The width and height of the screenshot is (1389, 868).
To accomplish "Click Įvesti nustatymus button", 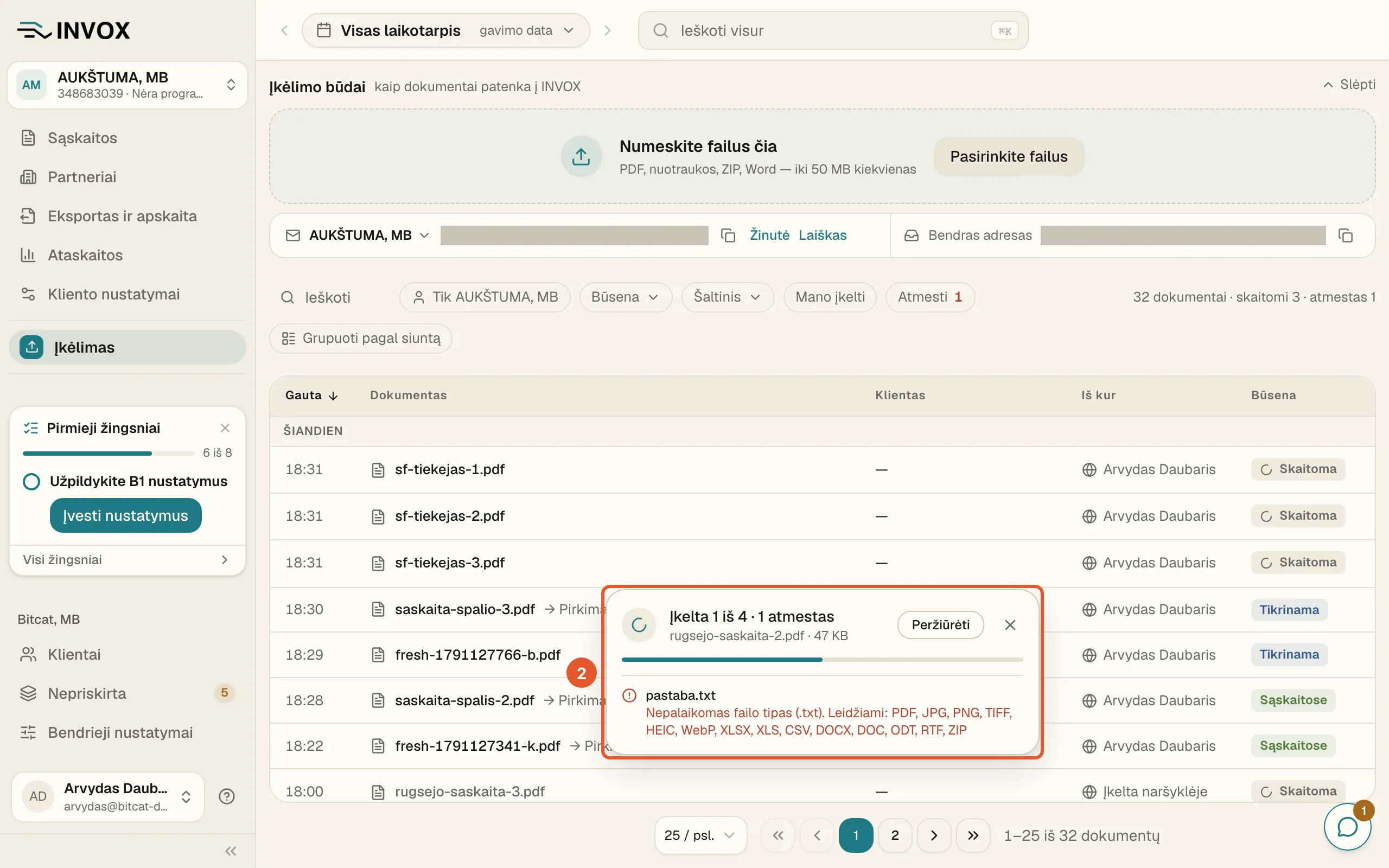I will coord(126,515).
